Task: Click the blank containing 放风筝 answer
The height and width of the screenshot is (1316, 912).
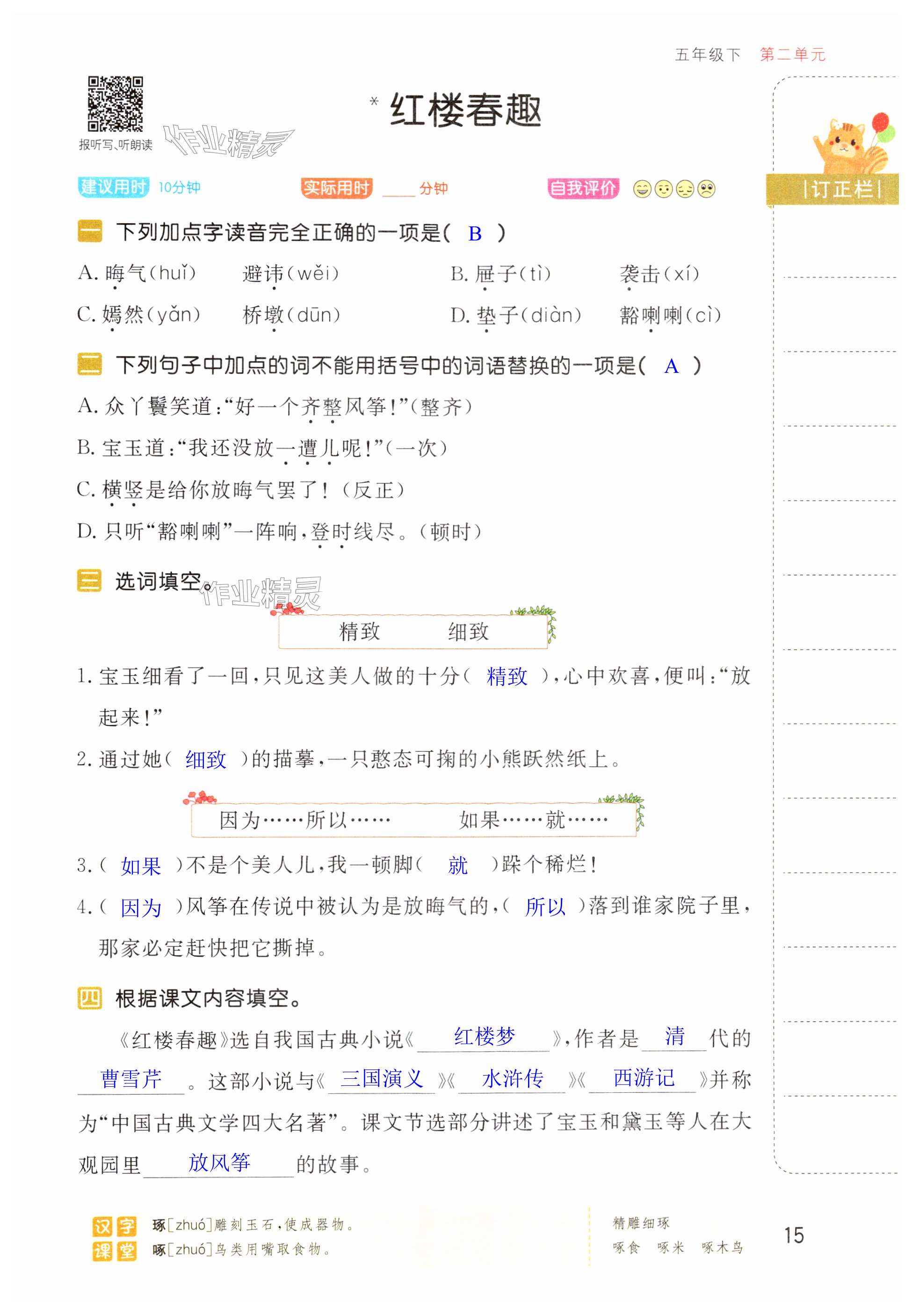Action: (219, 1163)
